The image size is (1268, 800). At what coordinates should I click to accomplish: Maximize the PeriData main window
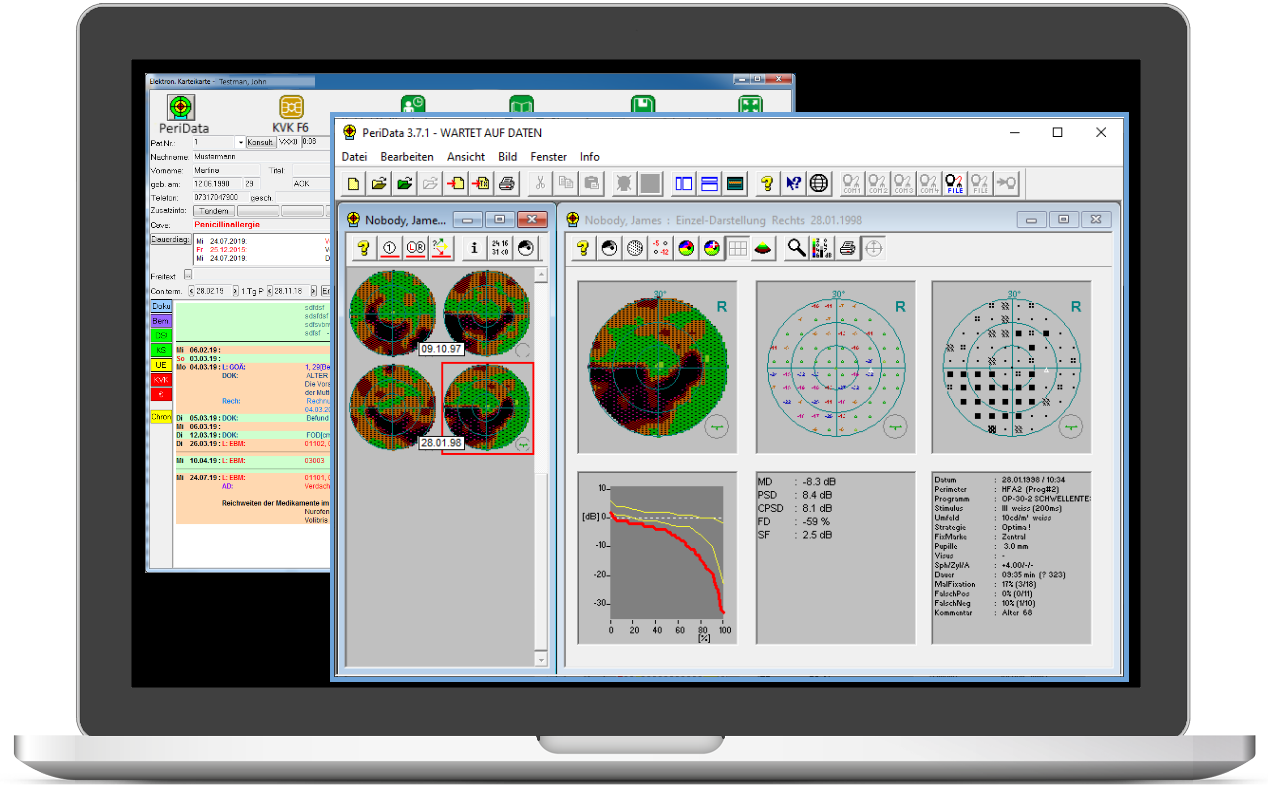[x=1057, y=132]
